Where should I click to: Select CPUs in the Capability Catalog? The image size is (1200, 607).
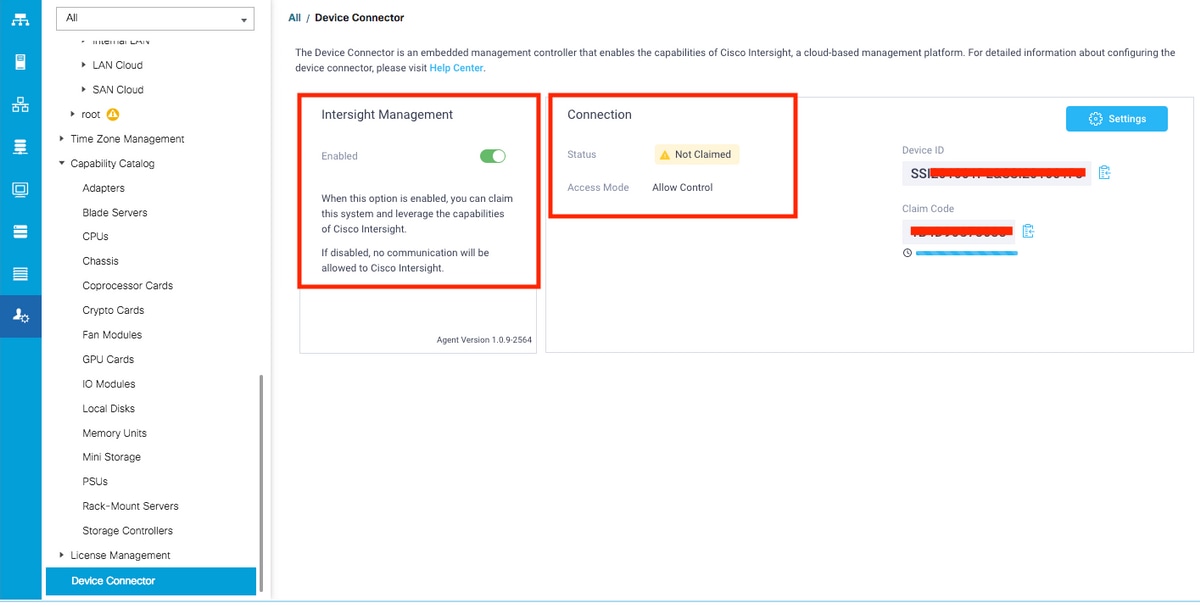tap(96, 237)
